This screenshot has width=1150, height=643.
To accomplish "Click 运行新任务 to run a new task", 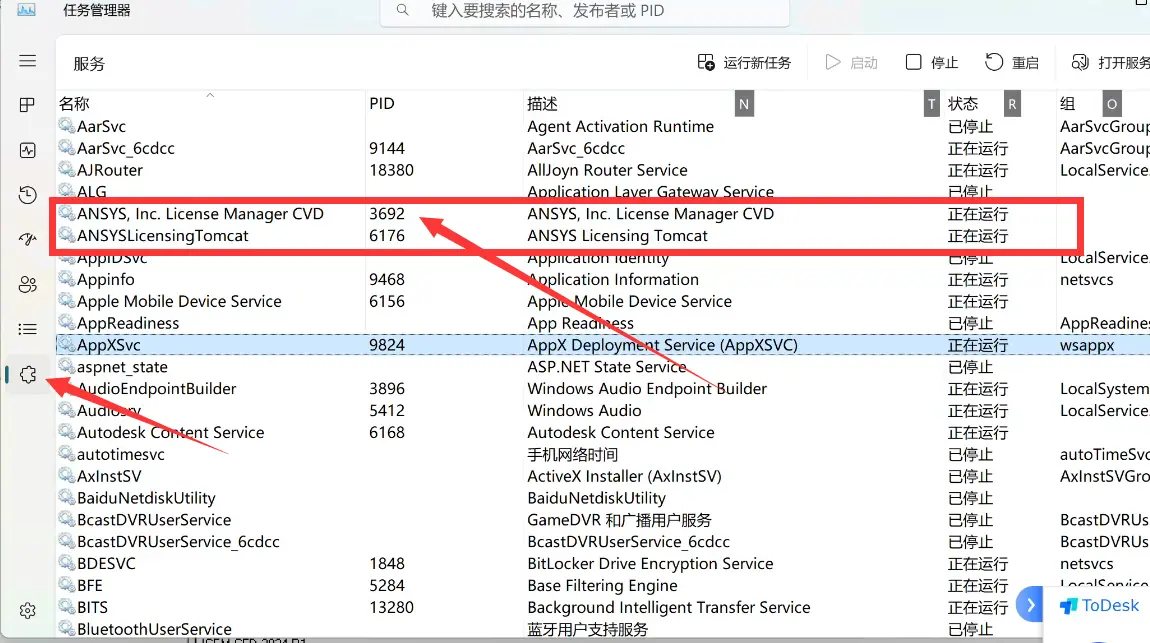I will click(744, 63).
